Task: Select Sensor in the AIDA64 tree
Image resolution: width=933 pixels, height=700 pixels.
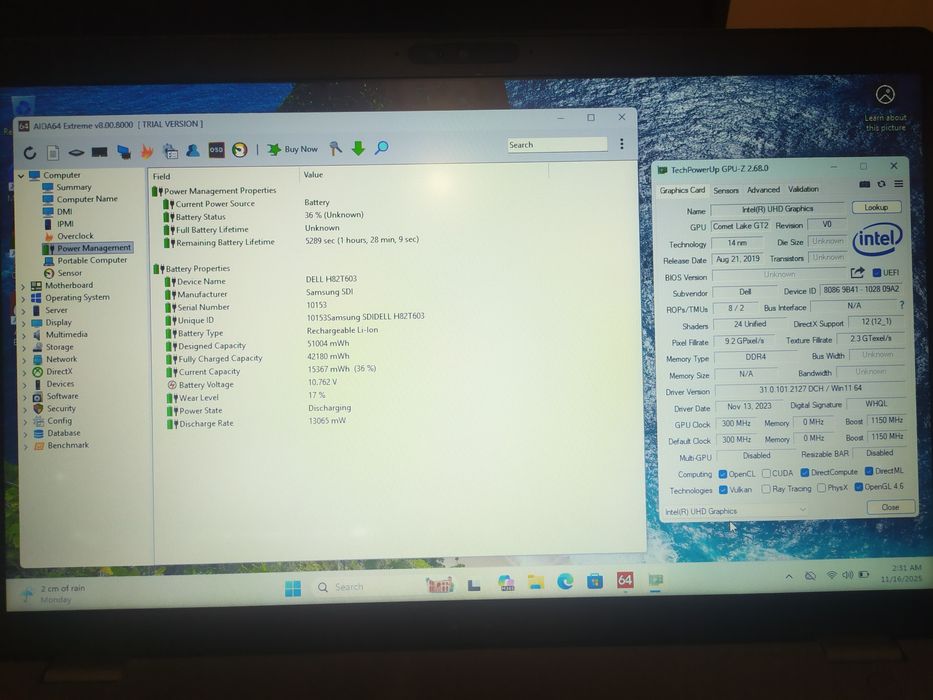Action: [x=70, y=273]
